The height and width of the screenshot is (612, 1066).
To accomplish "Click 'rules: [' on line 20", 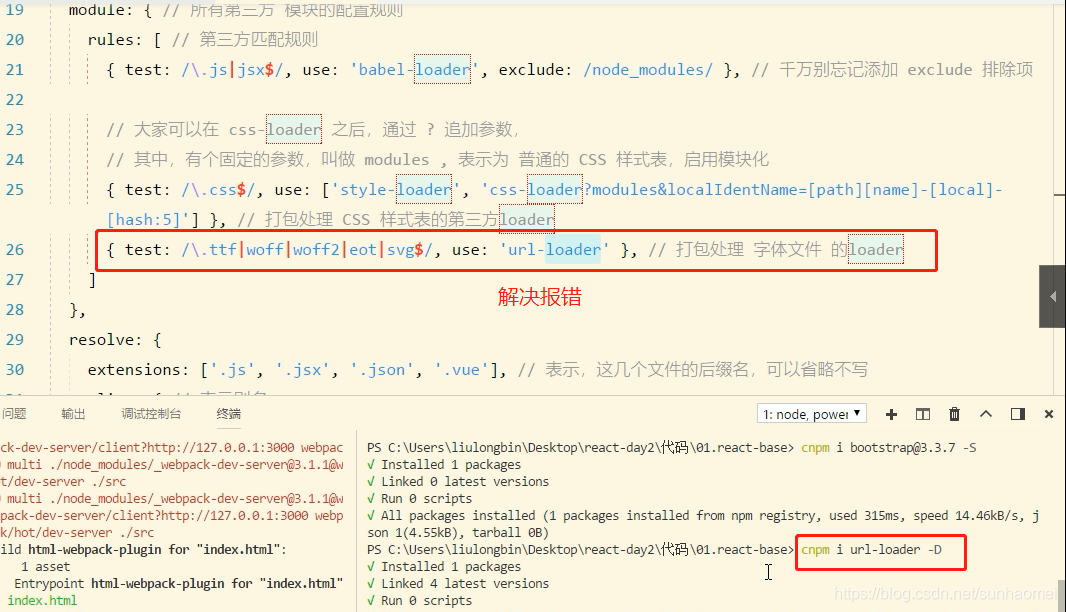I will pyautogui.click(x=124, y=39).
